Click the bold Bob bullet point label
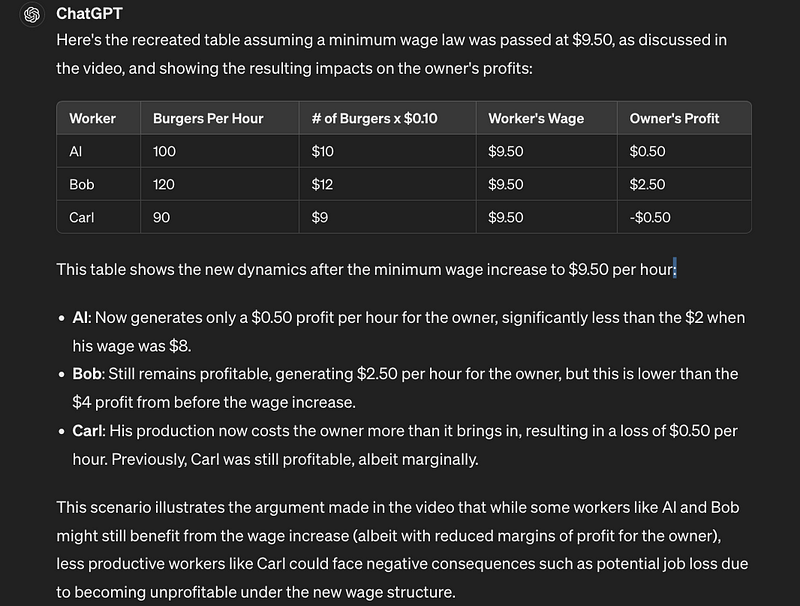The width and height of the screenshot is (800, 606). (x=86, y=374)
